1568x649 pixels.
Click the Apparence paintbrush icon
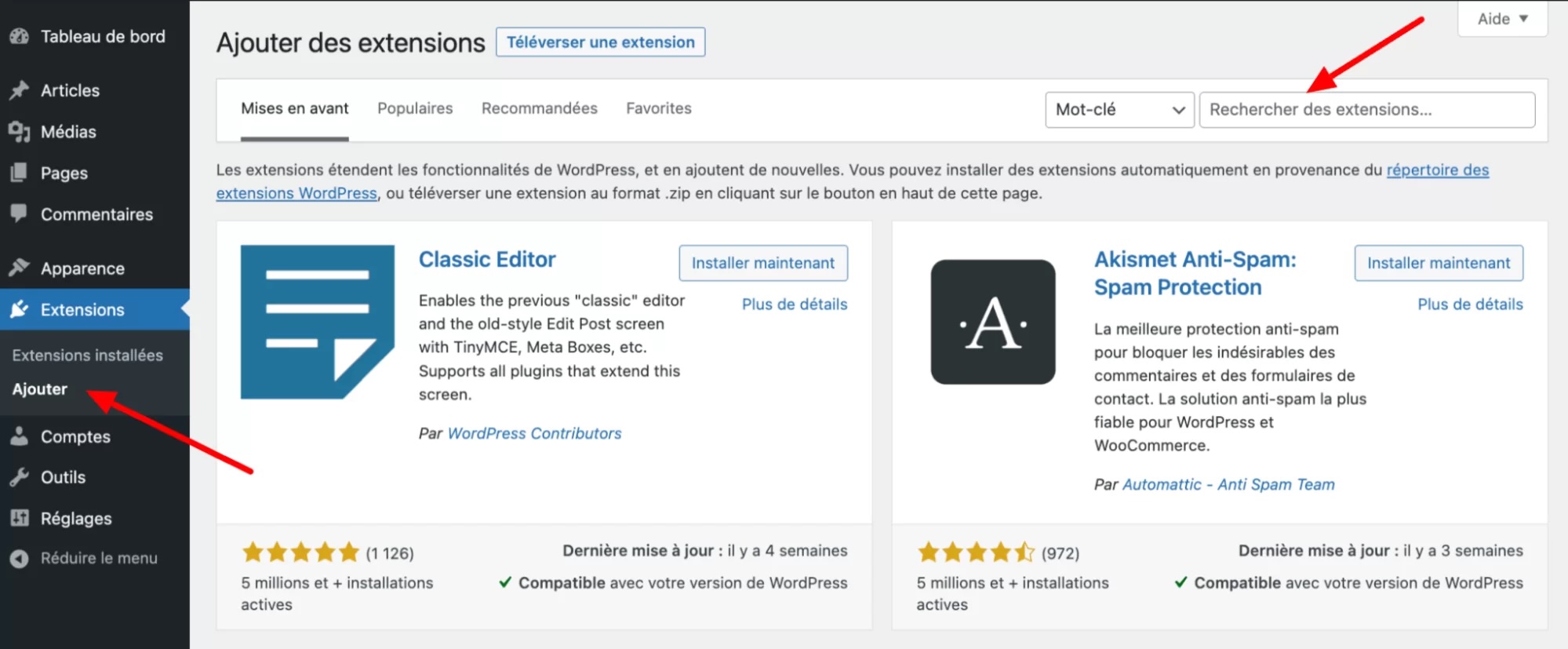pyautogui.click(x=20, y=268)
